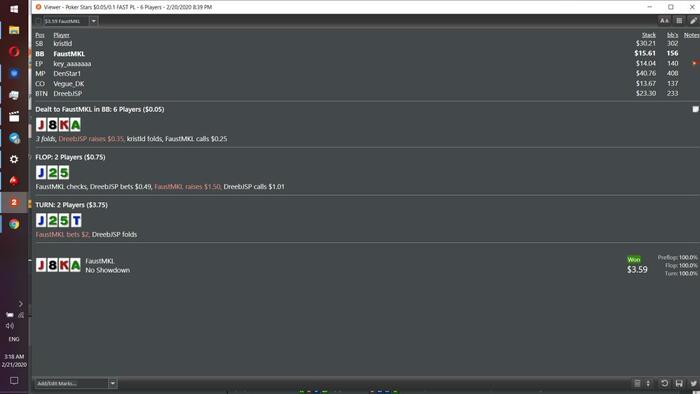Viewport: 700px width, 394px height.
Task: Click the 3:18 AM clock in tray
Action: coord(14,357)
